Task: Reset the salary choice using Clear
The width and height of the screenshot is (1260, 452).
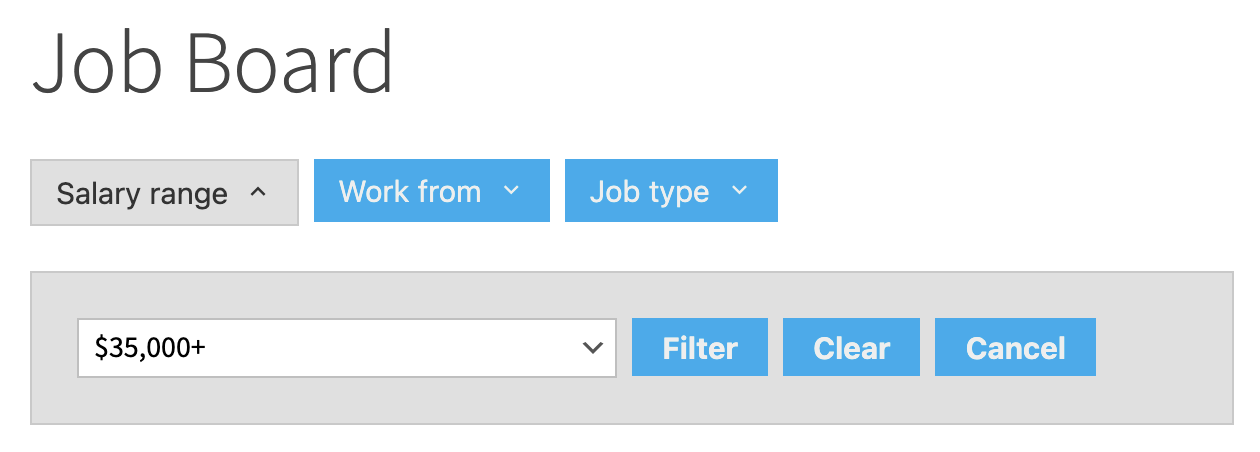Action: pyautogui.click(x=851, y=348)
